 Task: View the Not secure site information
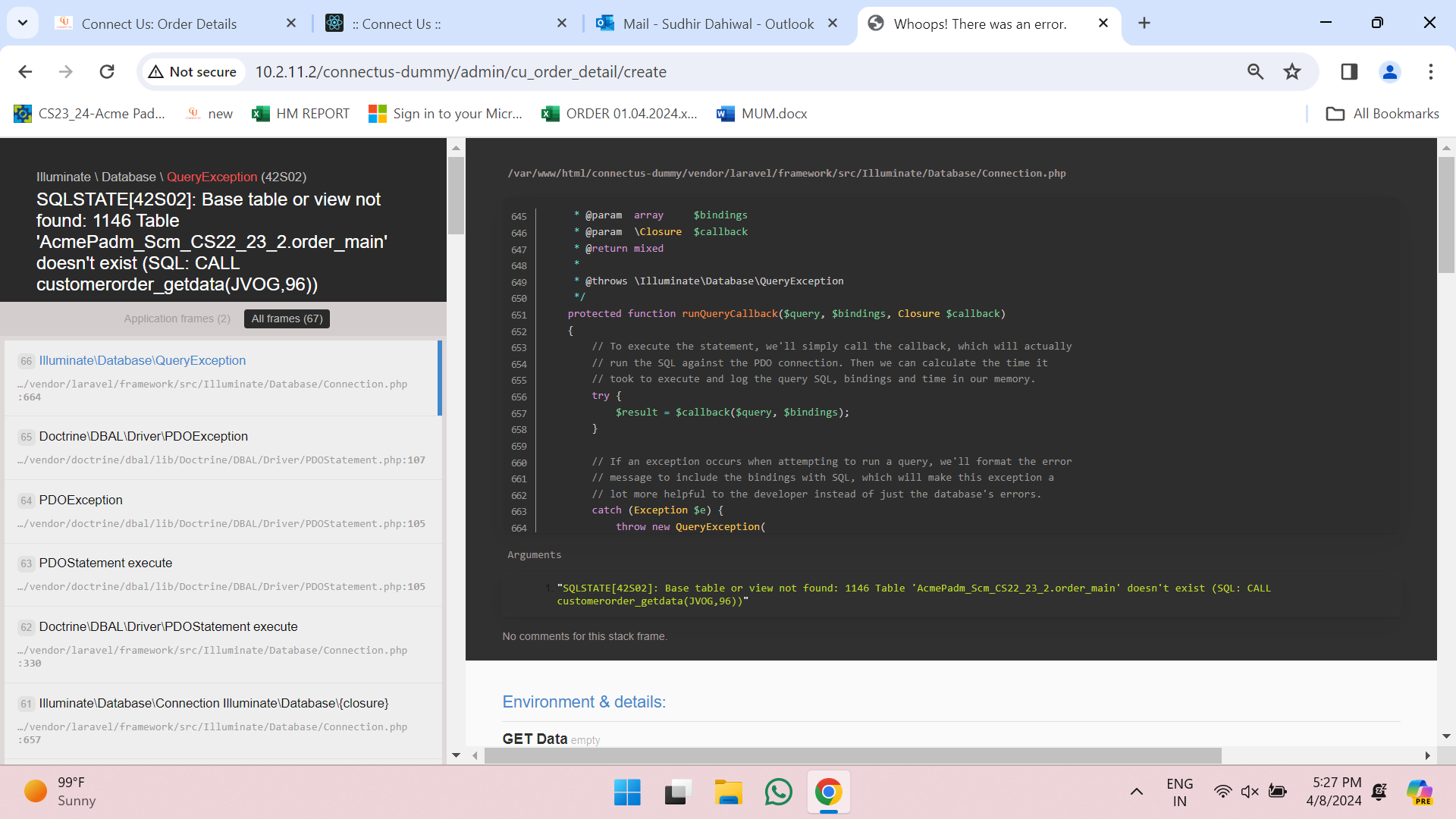point(193,71)
